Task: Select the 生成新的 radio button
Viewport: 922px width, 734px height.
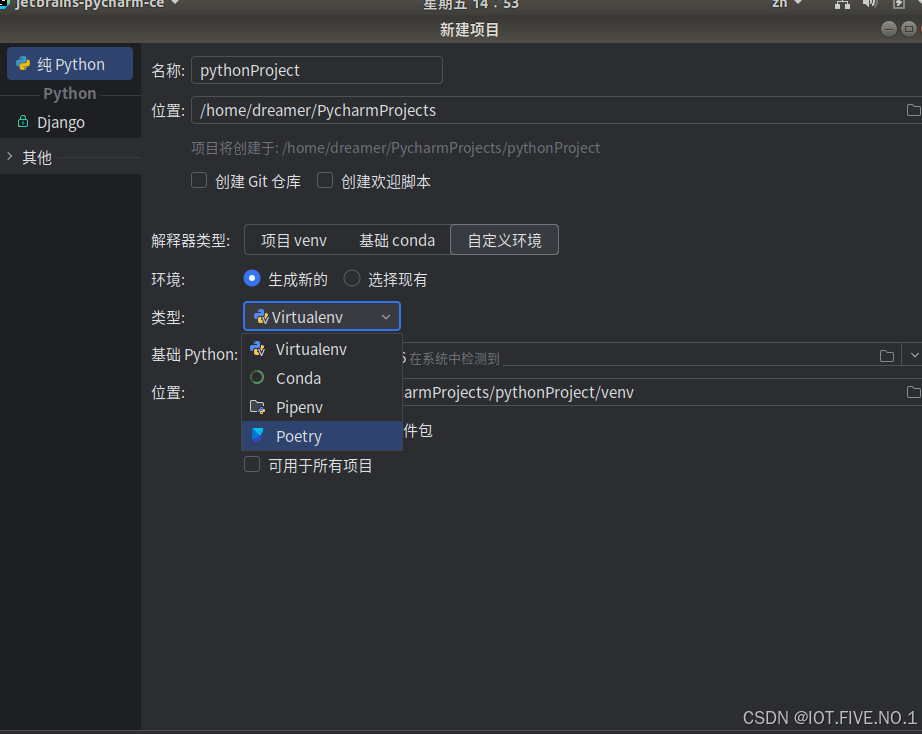Action: (x=252, y=278)
